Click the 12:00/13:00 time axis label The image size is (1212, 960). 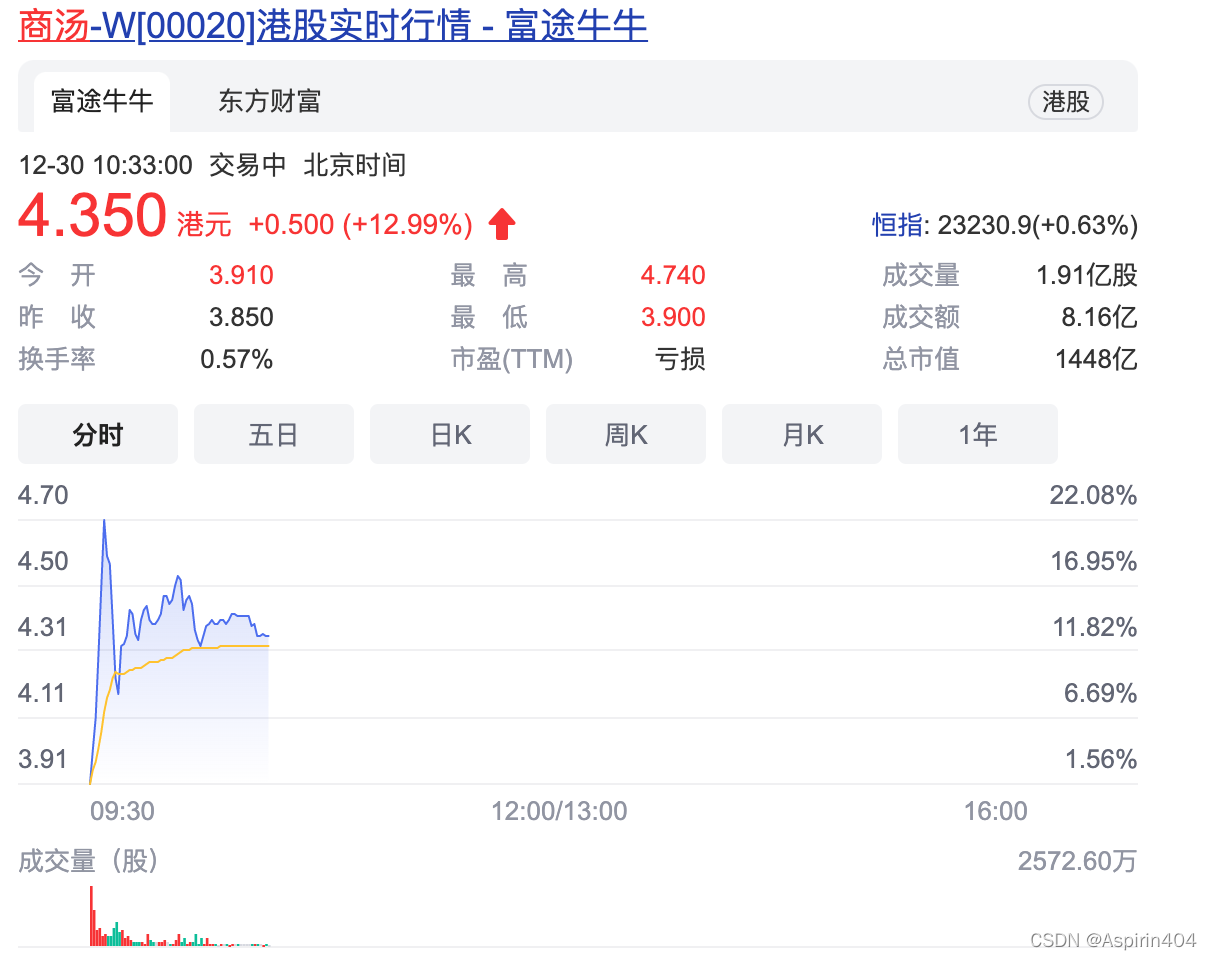(558, 811)
